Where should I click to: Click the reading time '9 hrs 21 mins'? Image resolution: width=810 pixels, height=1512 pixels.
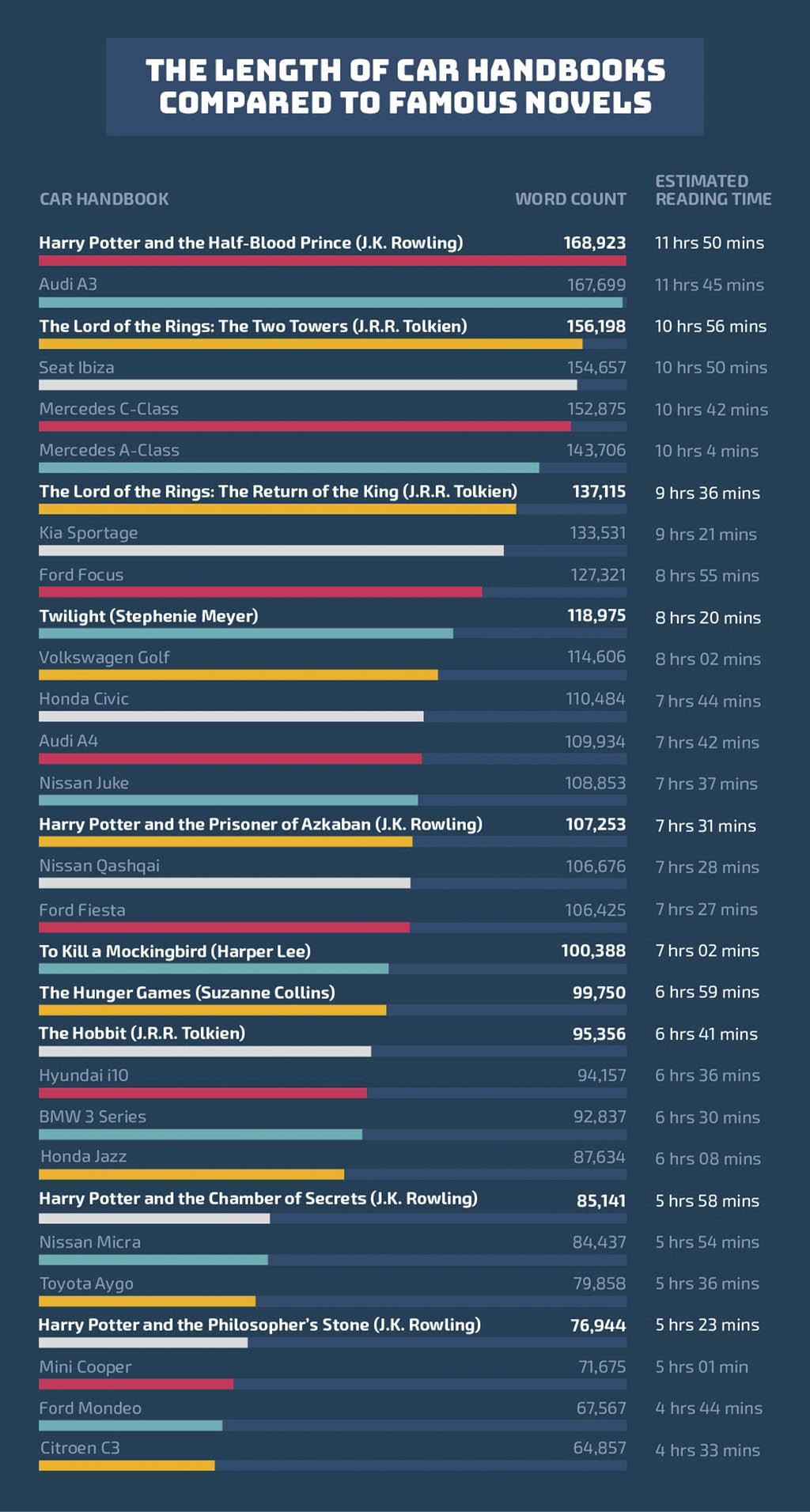[706, 535]
